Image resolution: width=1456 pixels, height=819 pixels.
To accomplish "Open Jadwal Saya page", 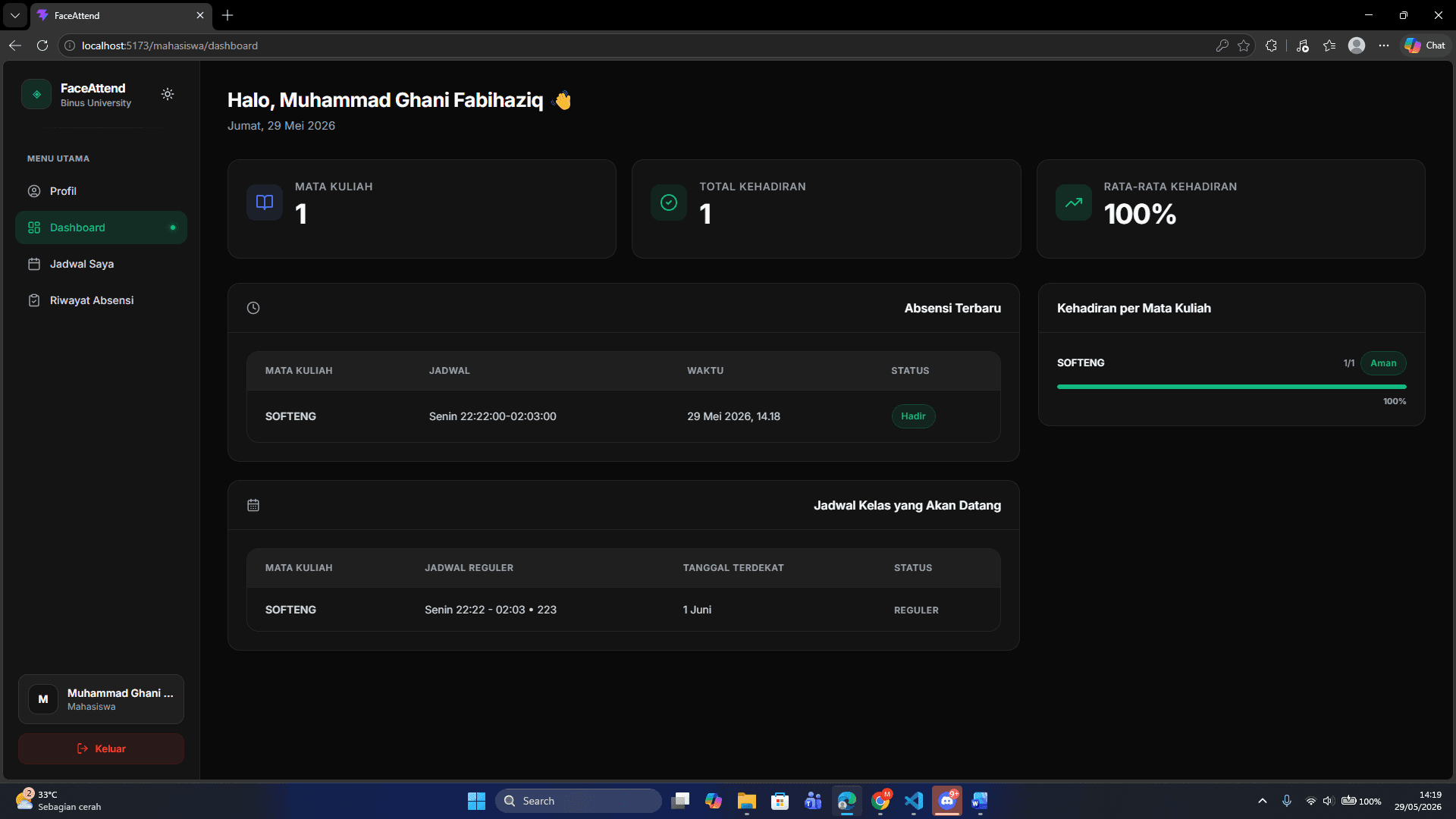I will click(x=101, y=264).
